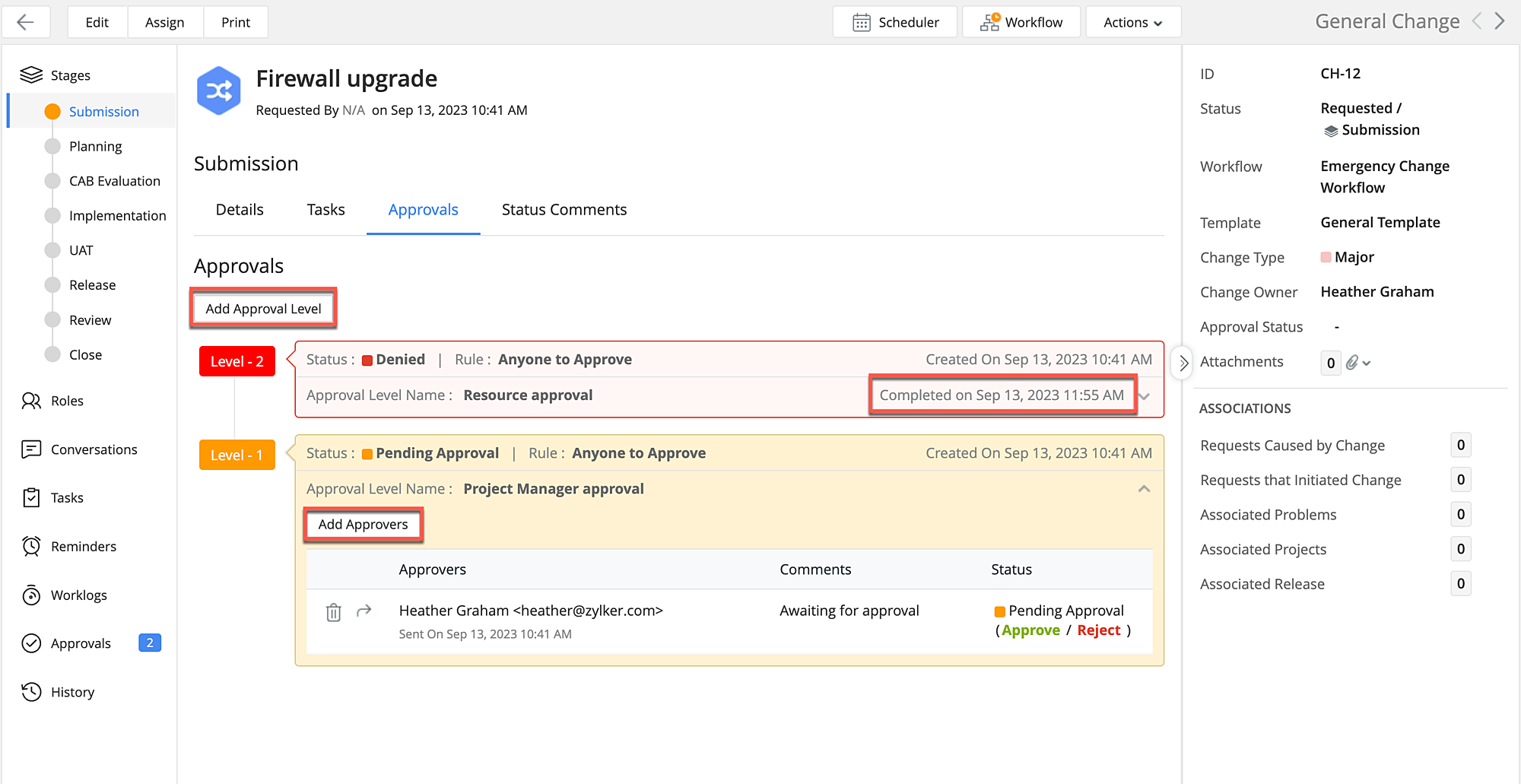Expand the Actions dropdown menu

(x=1132, y=22)
